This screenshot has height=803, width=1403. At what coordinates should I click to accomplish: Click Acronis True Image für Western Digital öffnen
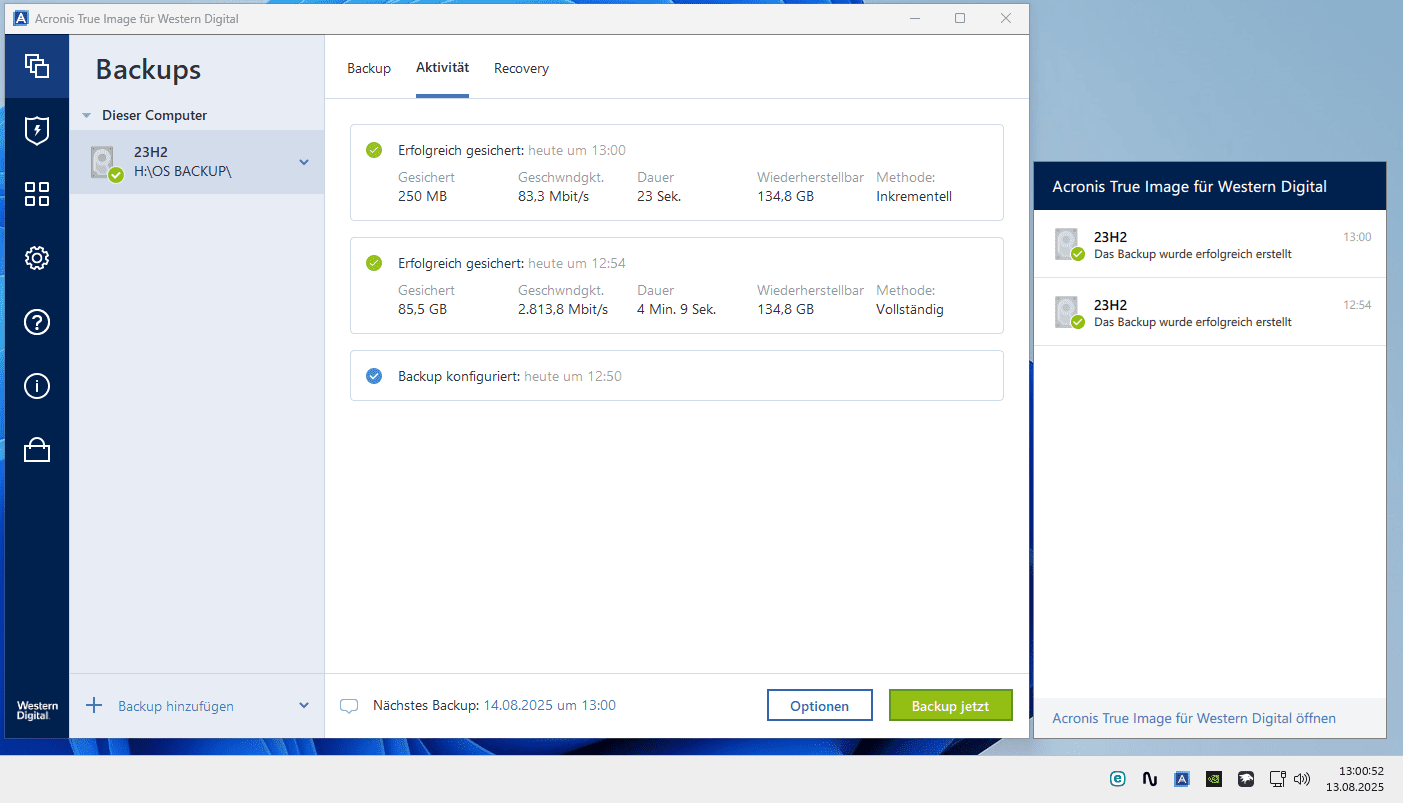(1194, 718)
